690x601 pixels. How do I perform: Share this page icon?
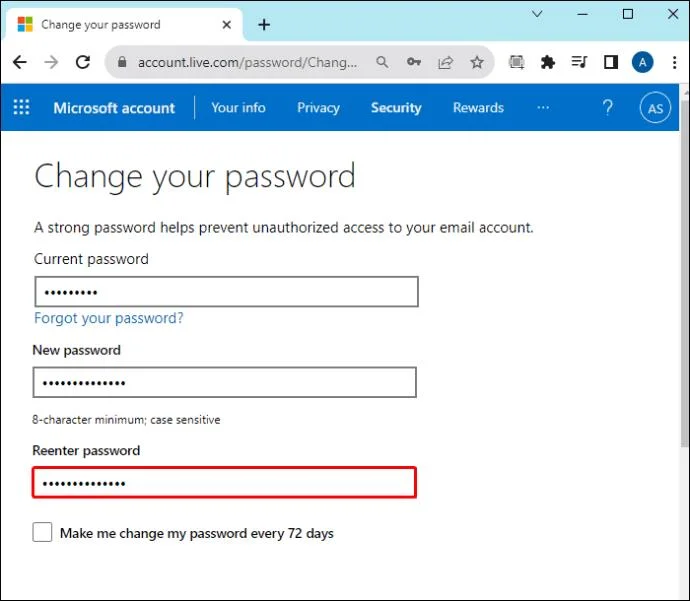point(445,62)
